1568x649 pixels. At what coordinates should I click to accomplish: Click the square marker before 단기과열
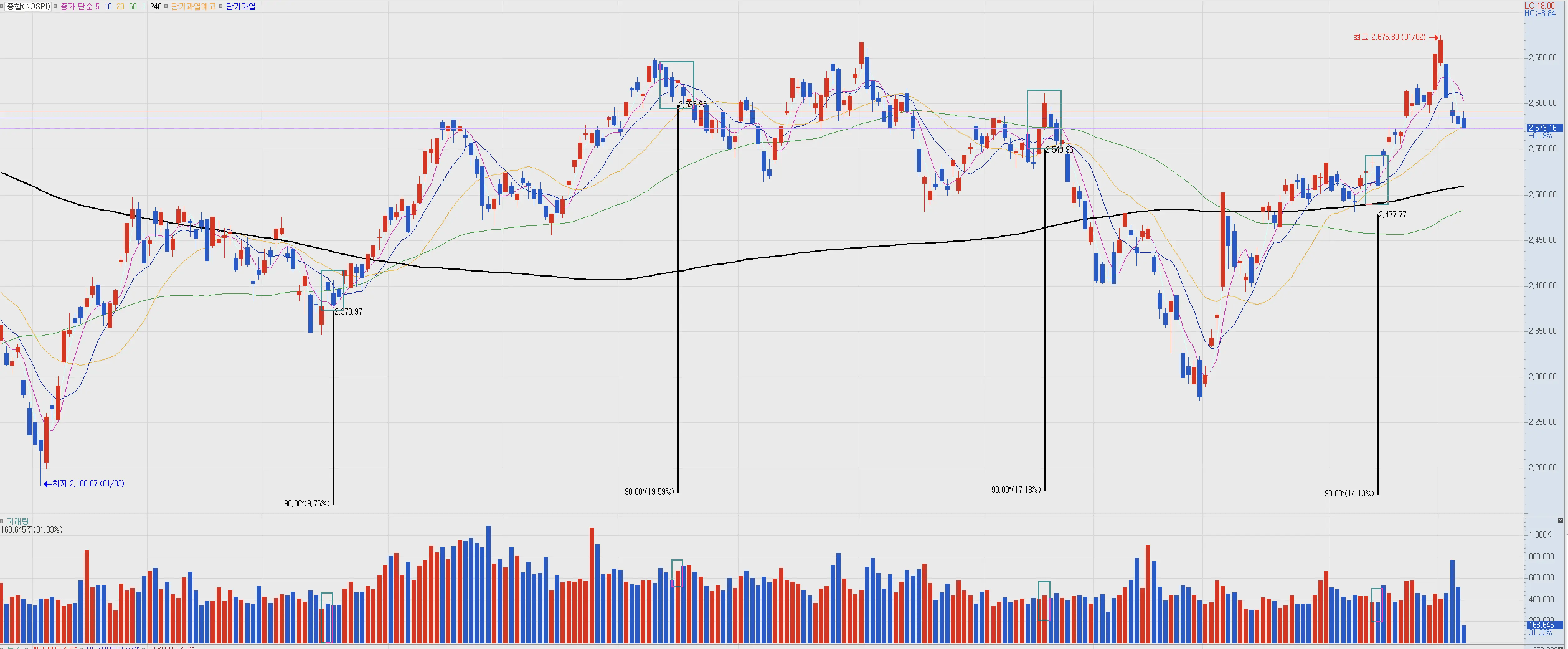tap(220, 7)
